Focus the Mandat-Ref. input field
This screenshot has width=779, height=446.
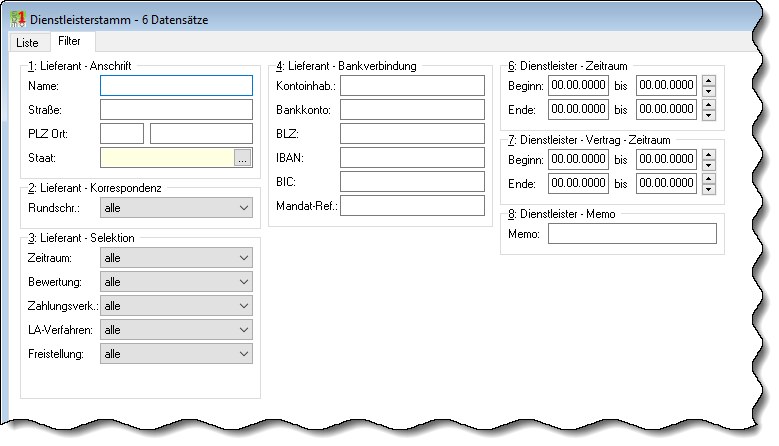[412, 205]
